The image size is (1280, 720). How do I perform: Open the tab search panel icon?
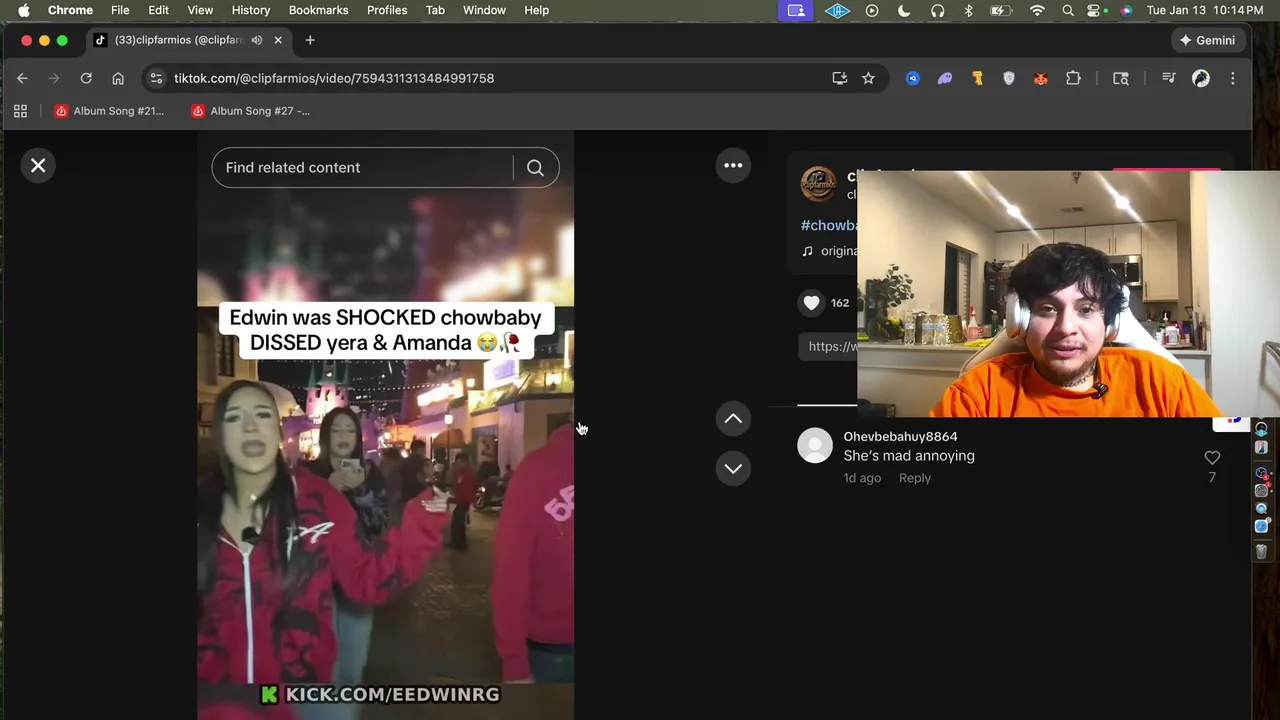1121,78
